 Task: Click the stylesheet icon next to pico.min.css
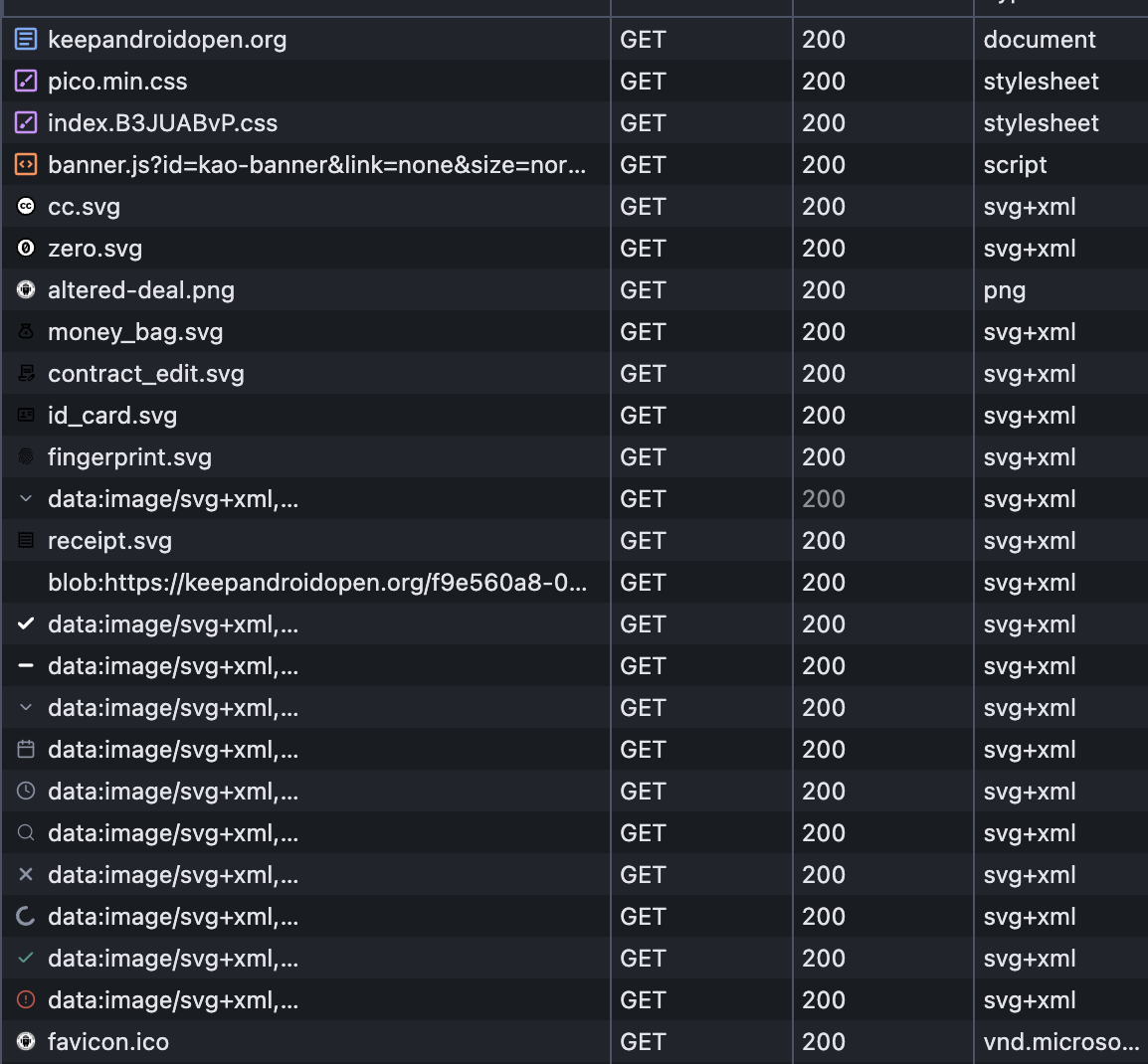tap(26, 82)
